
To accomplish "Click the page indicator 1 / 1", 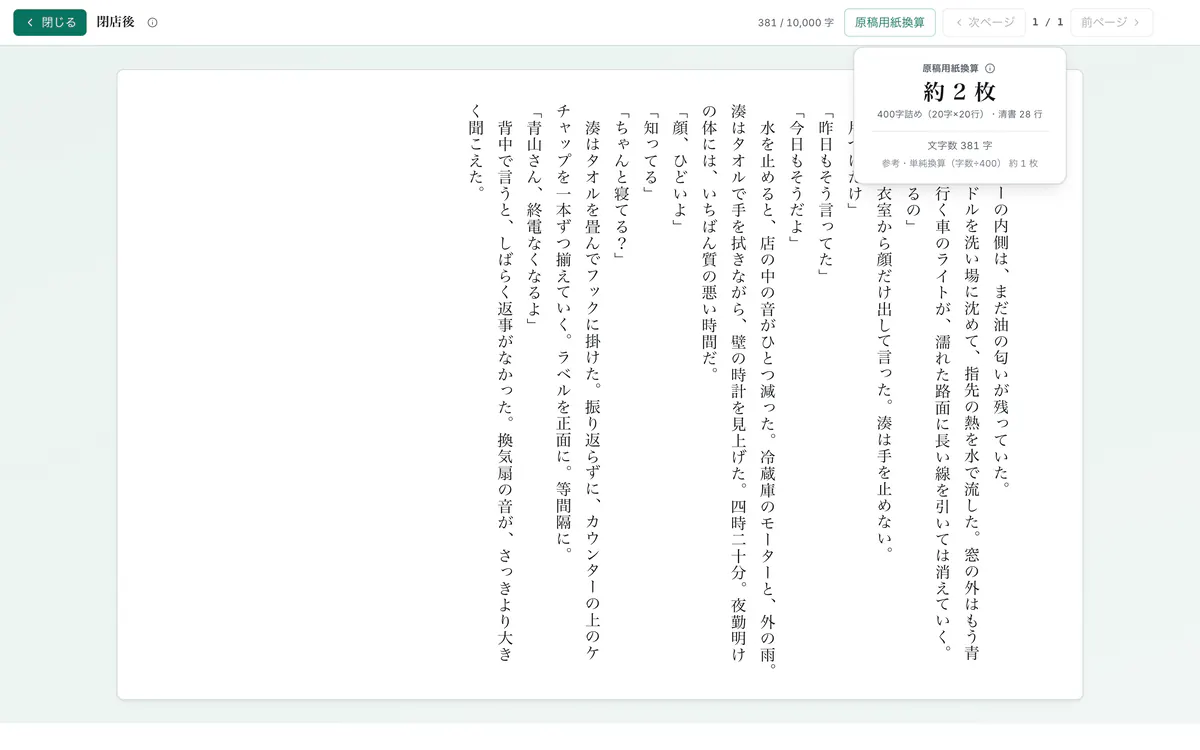I will pos(1048,22).
